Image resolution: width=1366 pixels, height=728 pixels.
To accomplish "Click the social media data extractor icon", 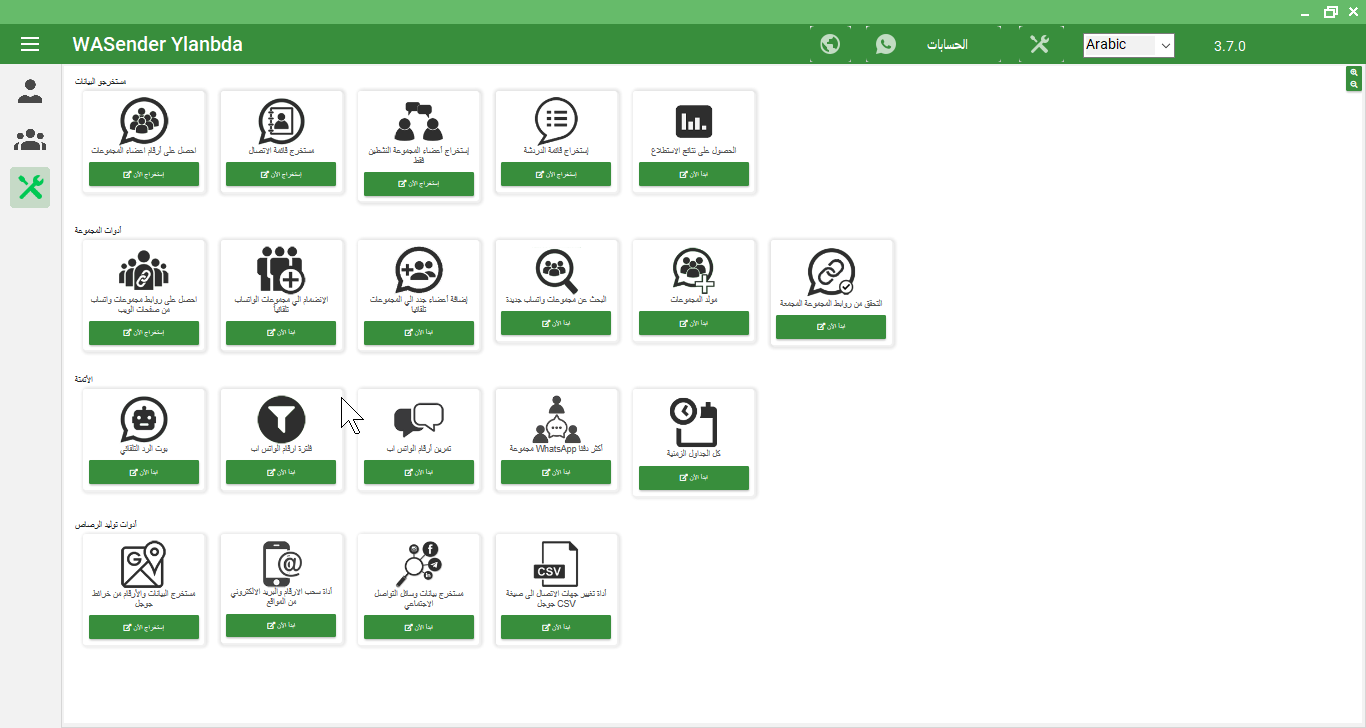I will (x=419, y=565).
